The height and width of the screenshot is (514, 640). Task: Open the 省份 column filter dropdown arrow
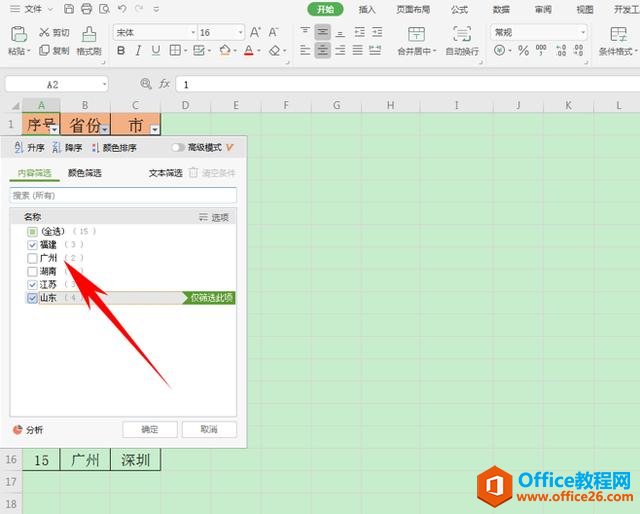tap(105, 129)
